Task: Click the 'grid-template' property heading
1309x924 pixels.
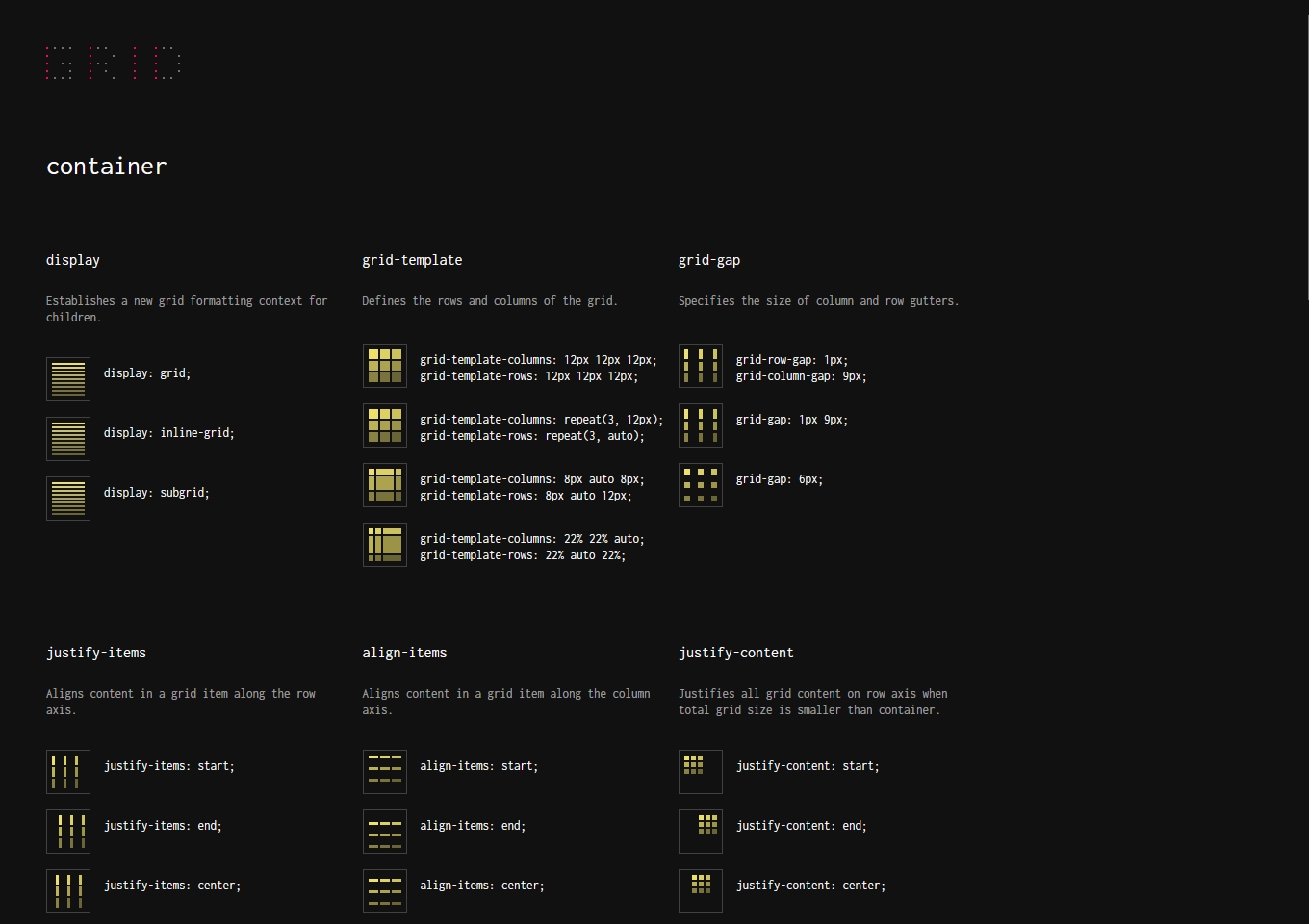Action: point(412,260)
